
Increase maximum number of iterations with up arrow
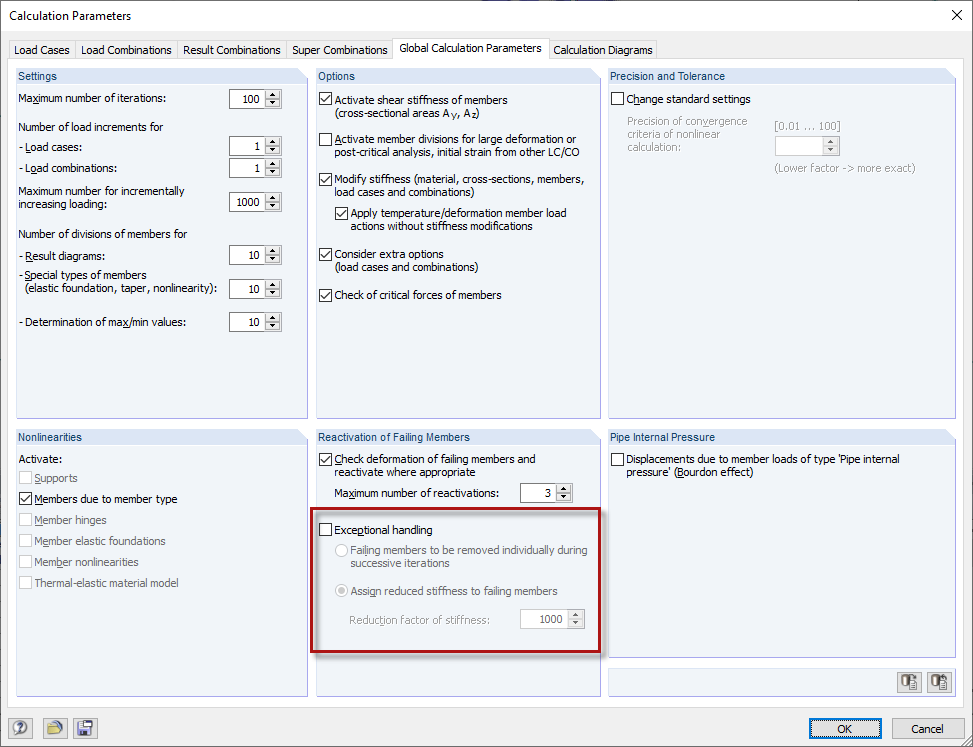(271, 95)
